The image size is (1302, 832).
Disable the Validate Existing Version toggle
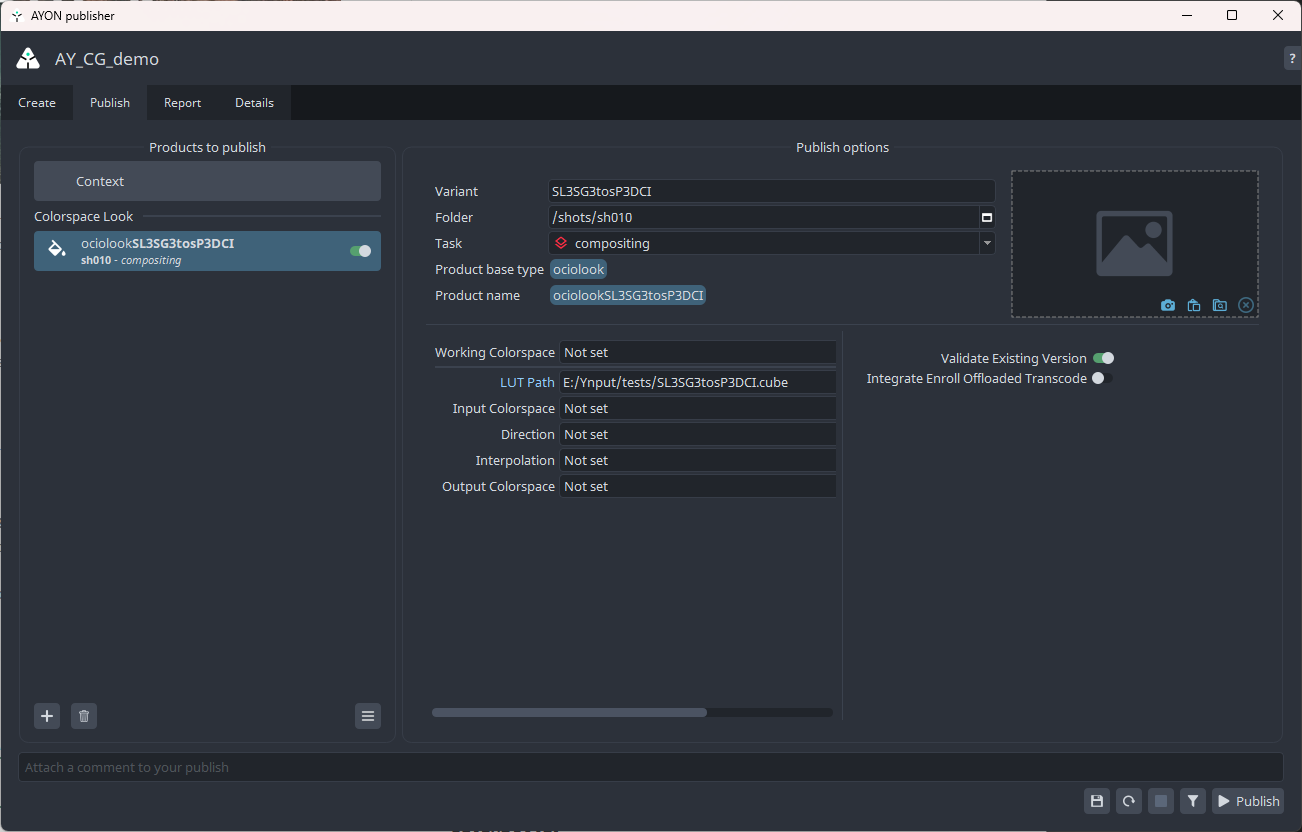[x=1103, y=358]
